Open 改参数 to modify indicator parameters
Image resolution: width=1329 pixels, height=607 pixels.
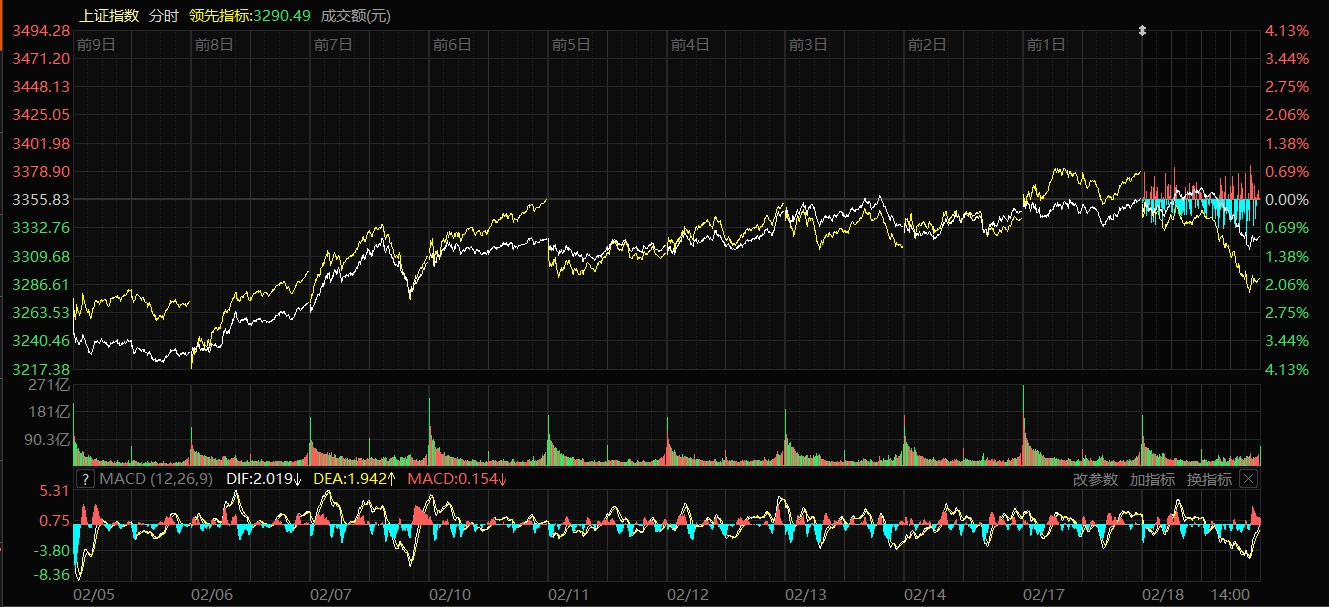pyautogui.click(x=1095, y=479)
